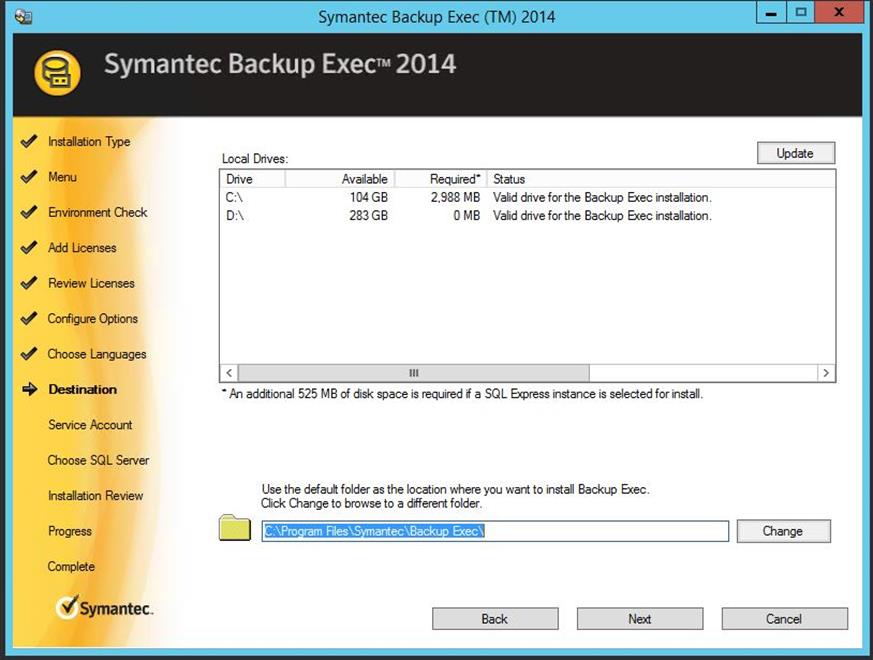Click the Available column header
Screen dimensions: 873x660
(x=340, y=179)
